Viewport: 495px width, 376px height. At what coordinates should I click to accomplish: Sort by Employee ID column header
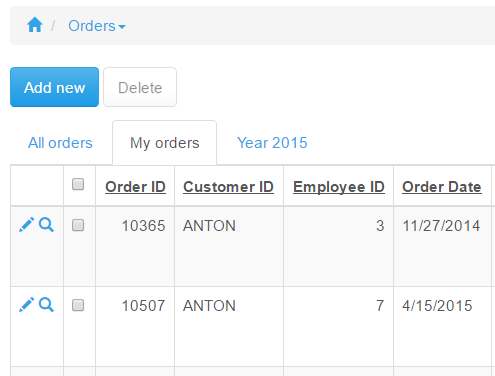pyautogui.click(x=339, y=187)
